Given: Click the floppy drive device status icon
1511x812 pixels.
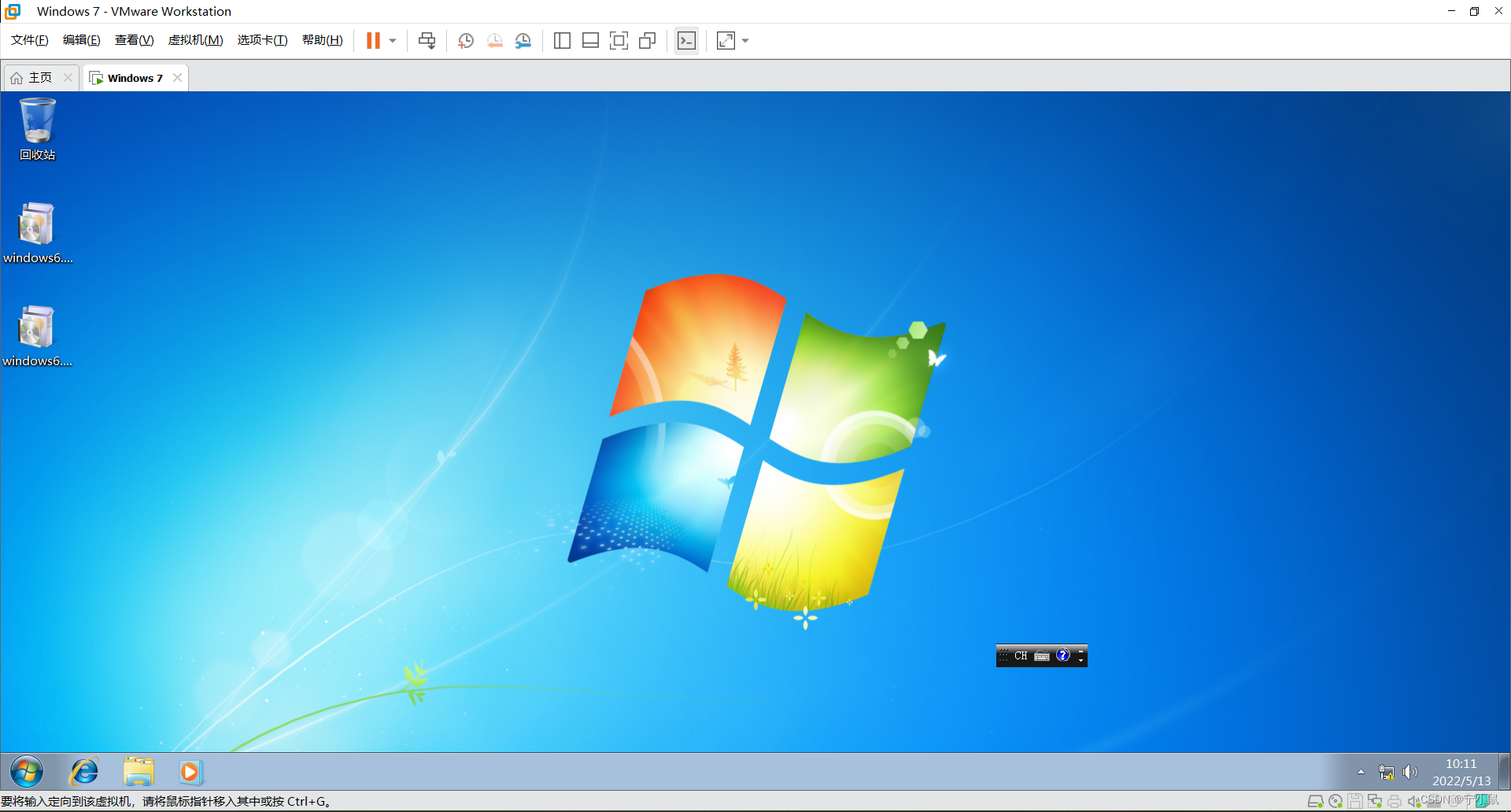Looking at the screenshot, I should [1355, 802].
